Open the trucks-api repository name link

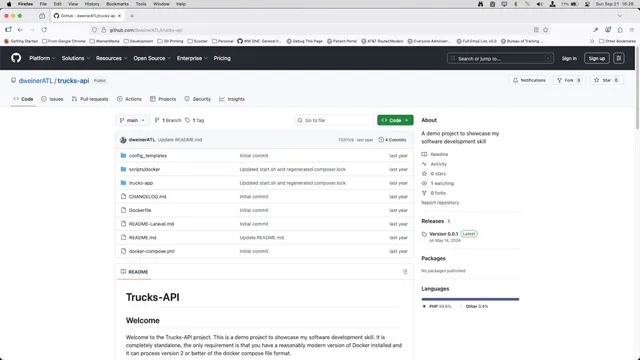(73, 80)
